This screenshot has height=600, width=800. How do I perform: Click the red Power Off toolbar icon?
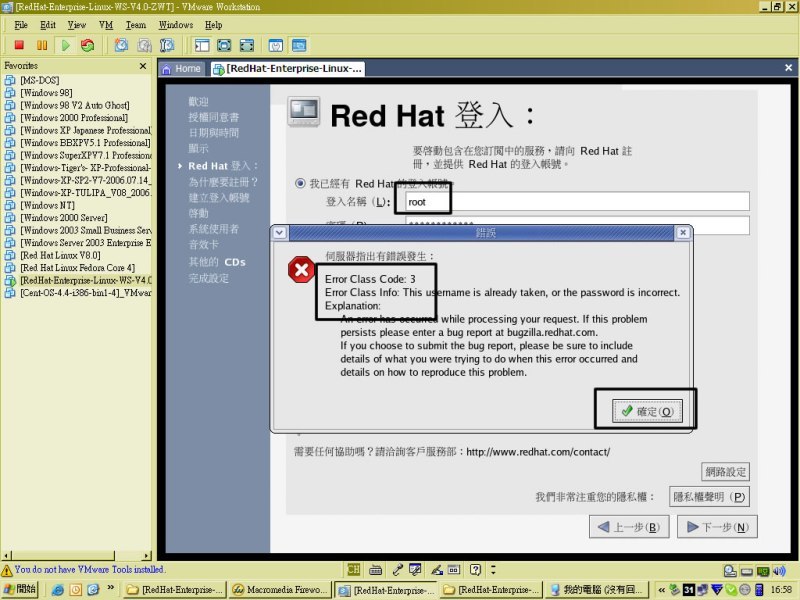(x=19, y=45)
